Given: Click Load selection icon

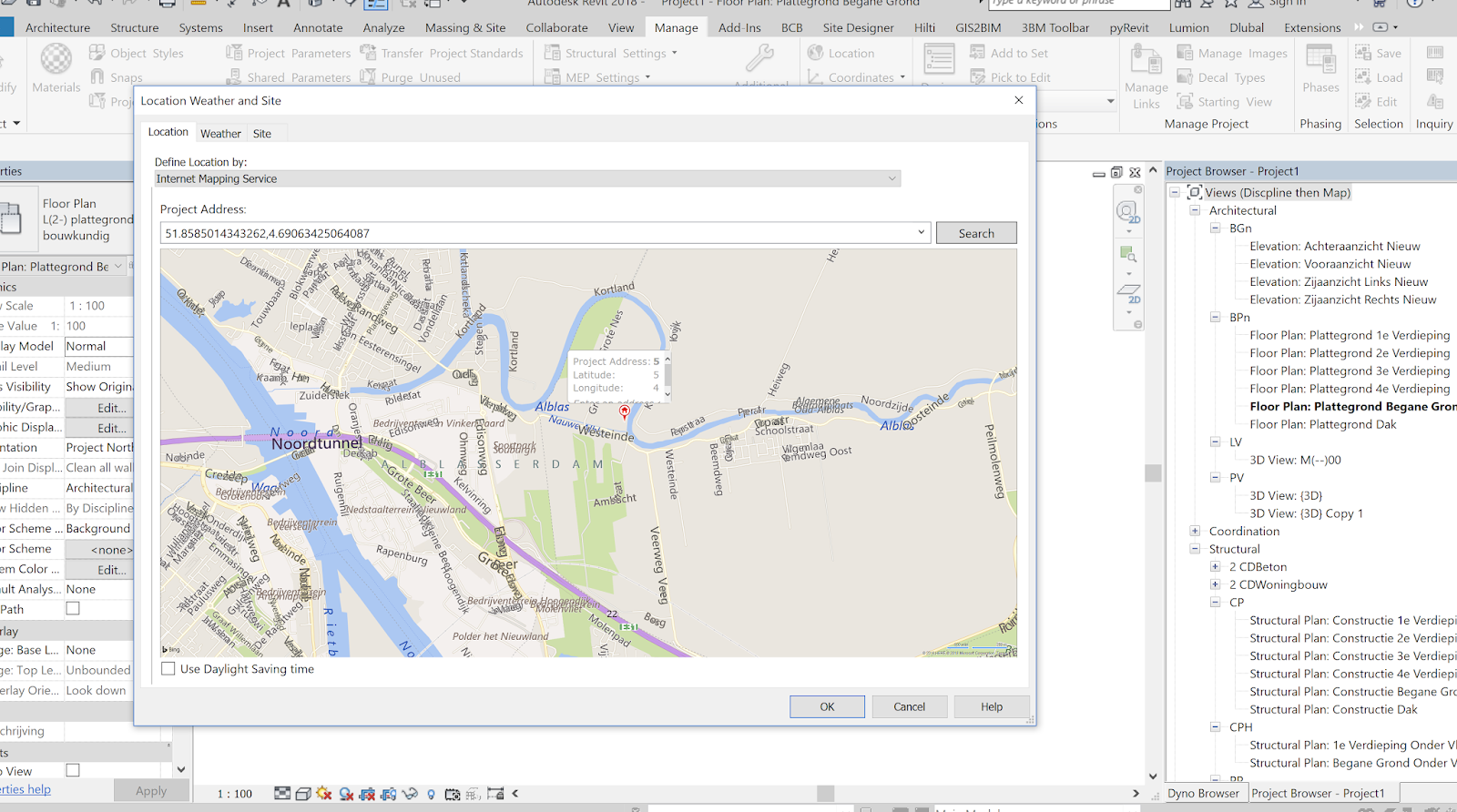Looking at the screenshot, I should tap(1363, 77).
